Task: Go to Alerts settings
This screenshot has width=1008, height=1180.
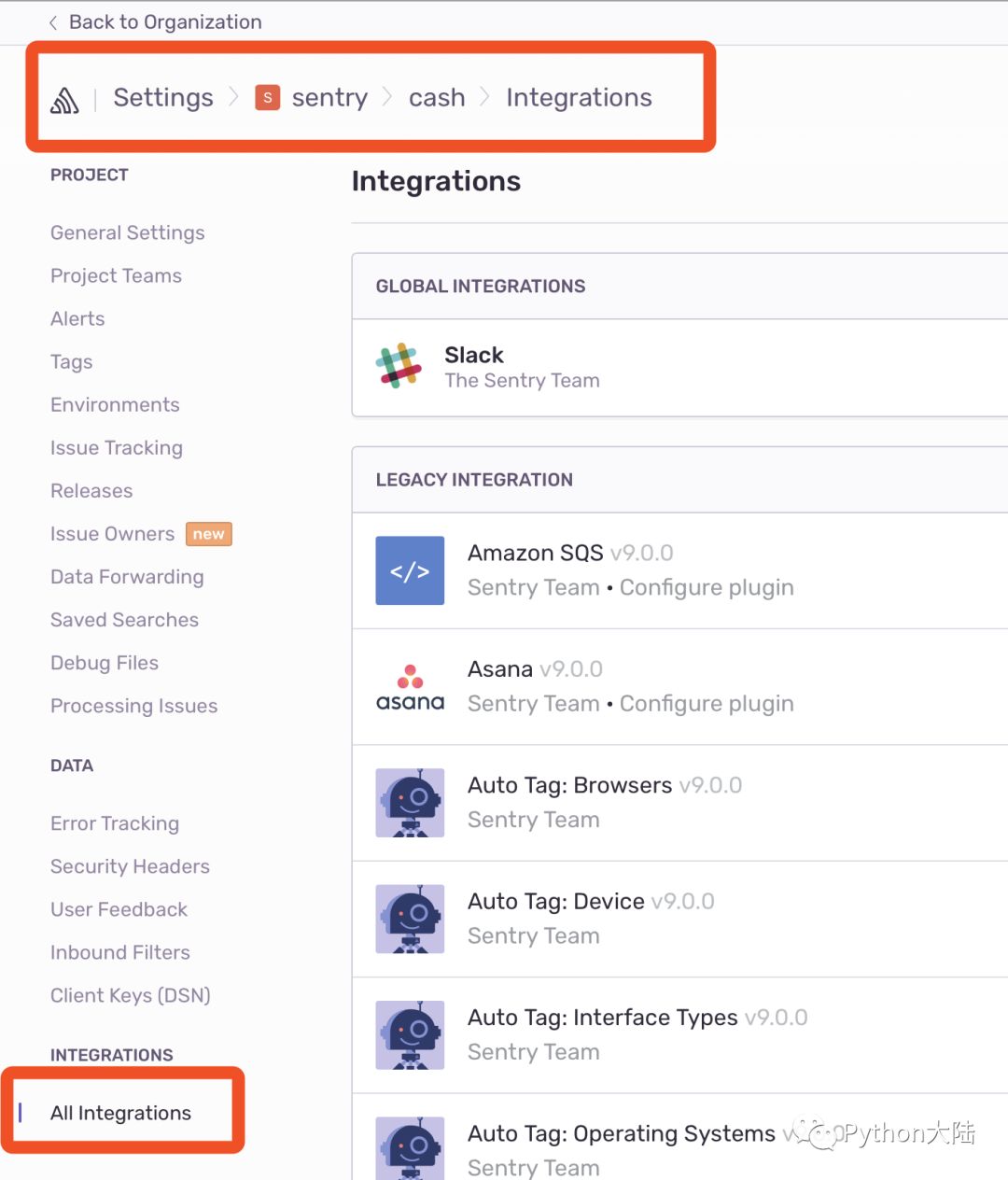Action: click(x=77, y=318)
